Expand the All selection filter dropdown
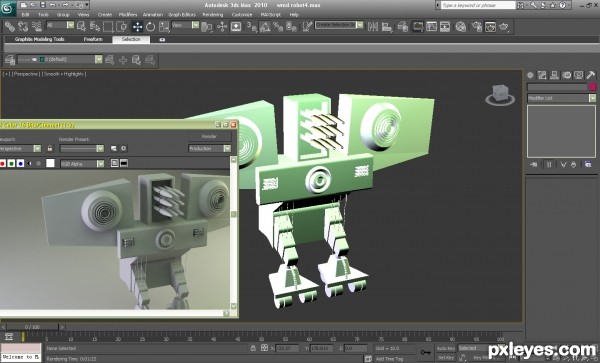 tap(70, 25)
